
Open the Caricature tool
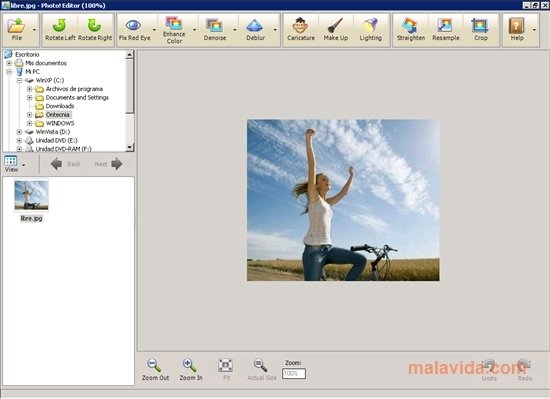click(x=301, y=30)
